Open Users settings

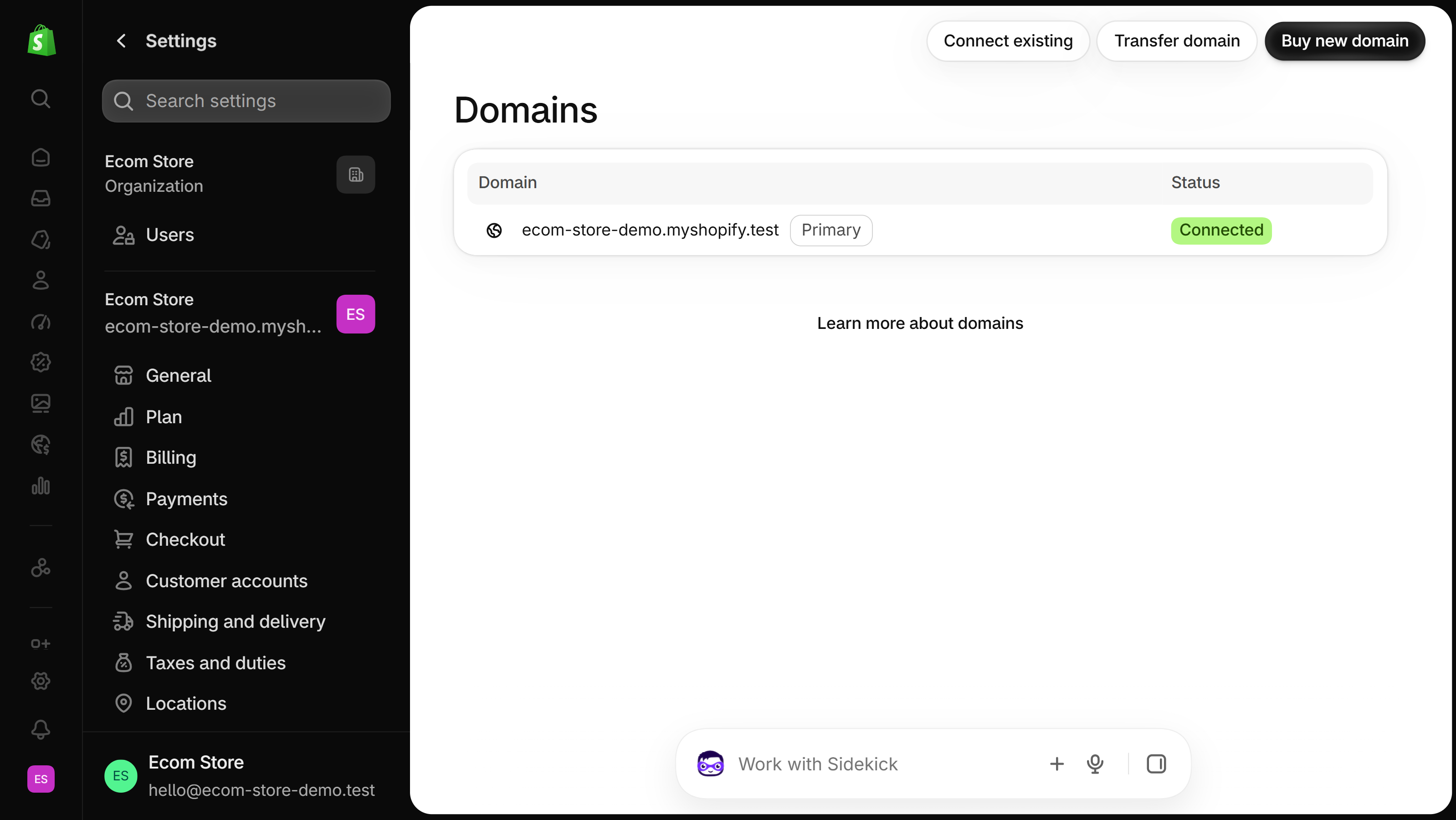(240, 235)
